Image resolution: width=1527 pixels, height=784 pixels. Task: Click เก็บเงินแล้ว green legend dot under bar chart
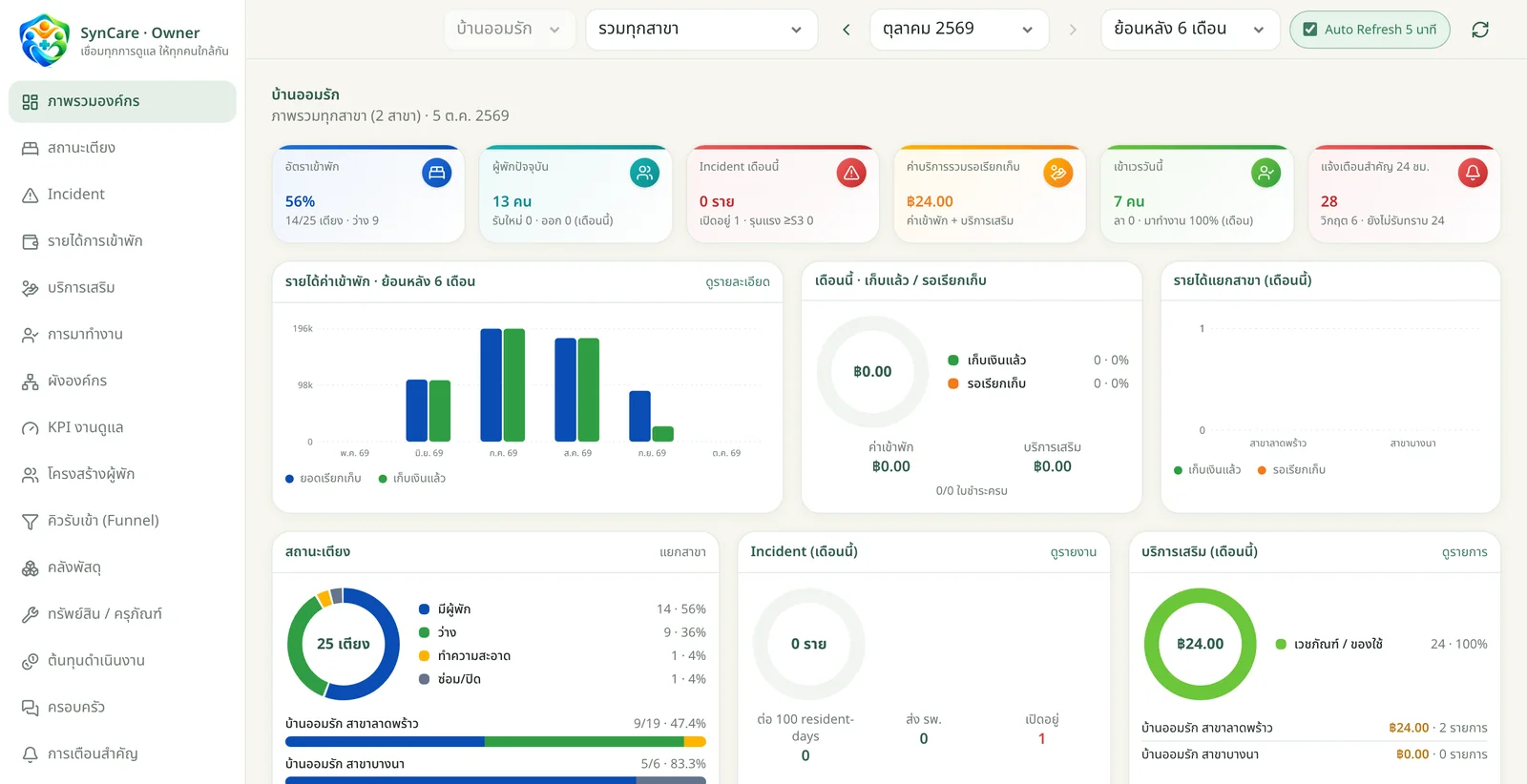point(383,479)
